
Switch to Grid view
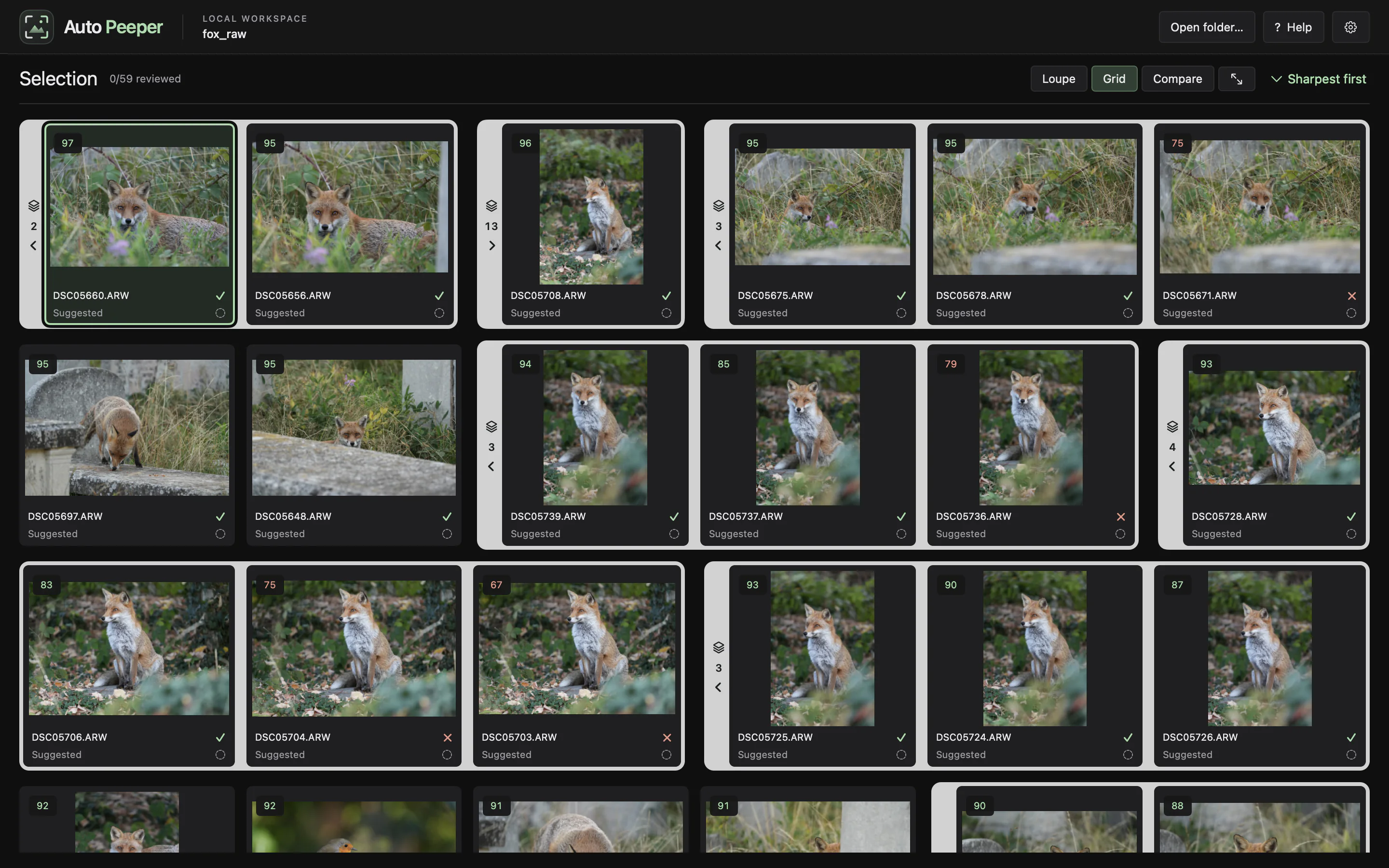[x=1114, y=79]
